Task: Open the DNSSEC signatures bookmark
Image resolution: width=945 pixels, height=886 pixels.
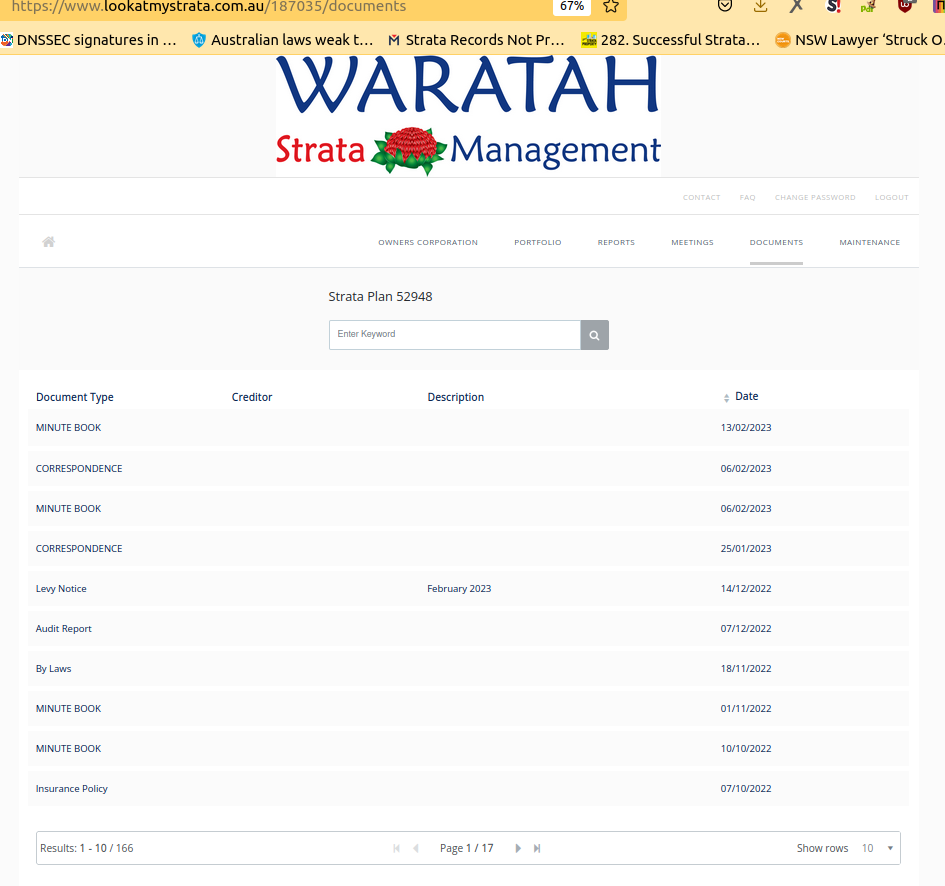Action: tap(89, 40)
